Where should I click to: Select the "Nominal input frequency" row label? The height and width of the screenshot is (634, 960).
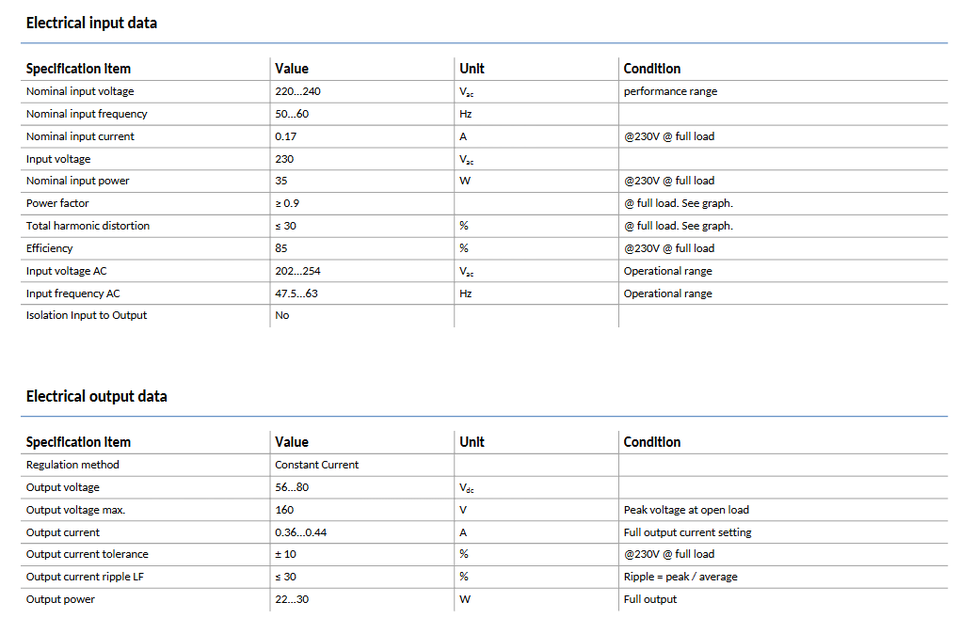pyautogui.click(x=87, y=114)
